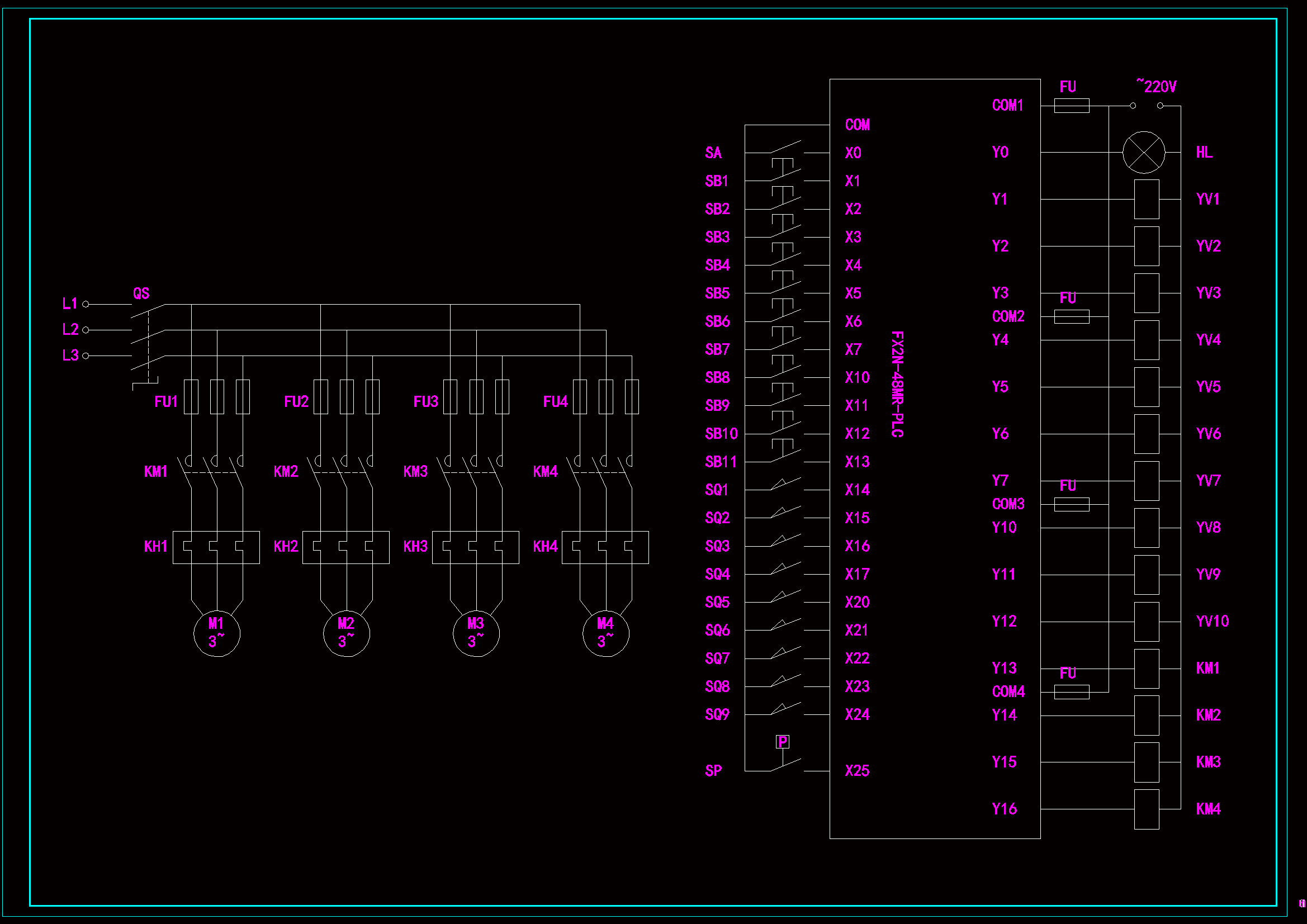This screenshot has height=924, width=1307.
Task: Select the KH3 thermal relay box
Action: [475, 548]
